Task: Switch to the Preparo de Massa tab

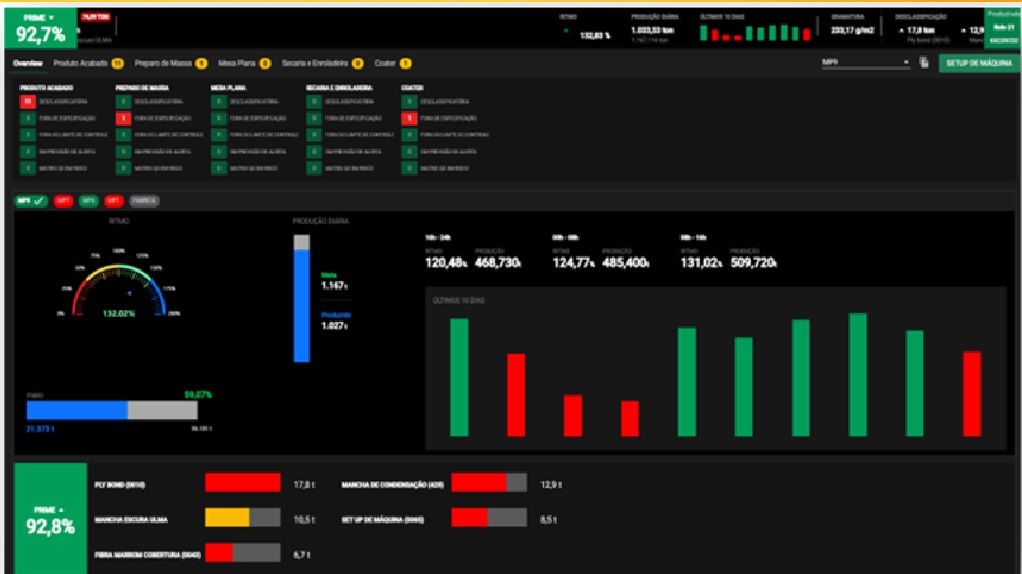Action: [x=164, y=63]
